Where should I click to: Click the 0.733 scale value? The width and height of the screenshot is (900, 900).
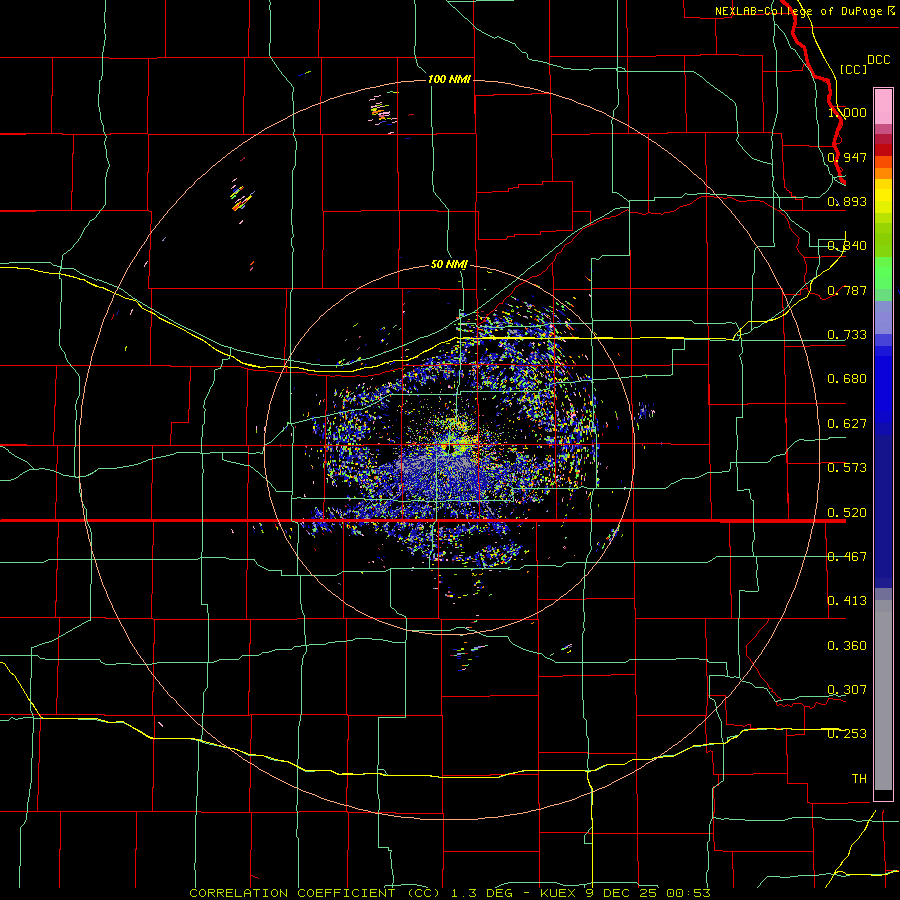(x=847, y=335)
